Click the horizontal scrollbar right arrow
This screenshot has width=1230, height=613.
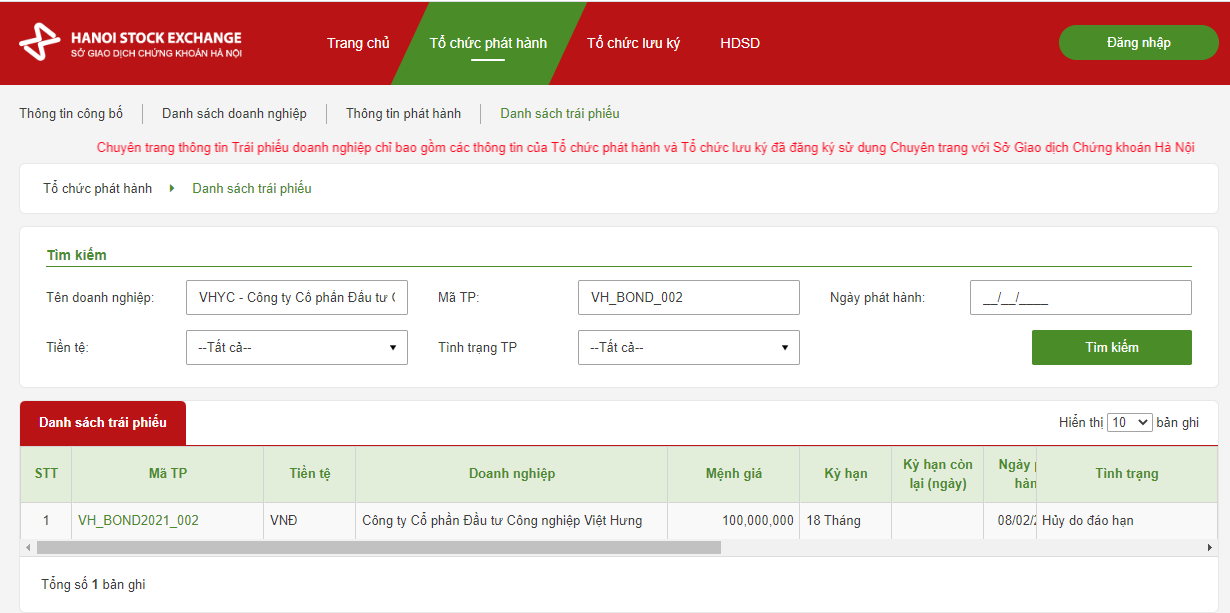coord(1209,548)
